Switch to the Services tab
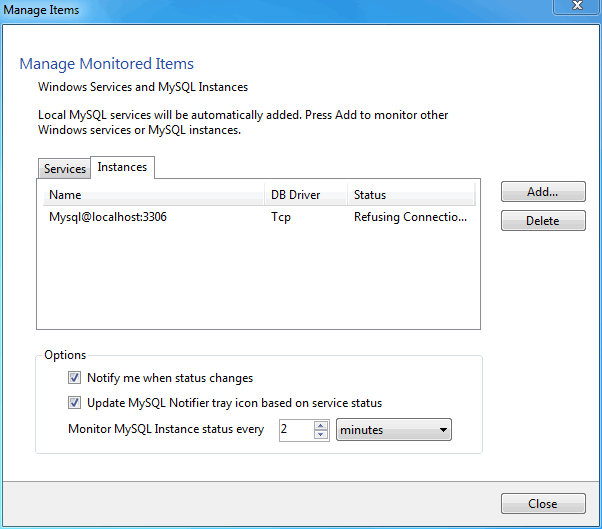This screenshot has width=602, height=529. [65, 169]
